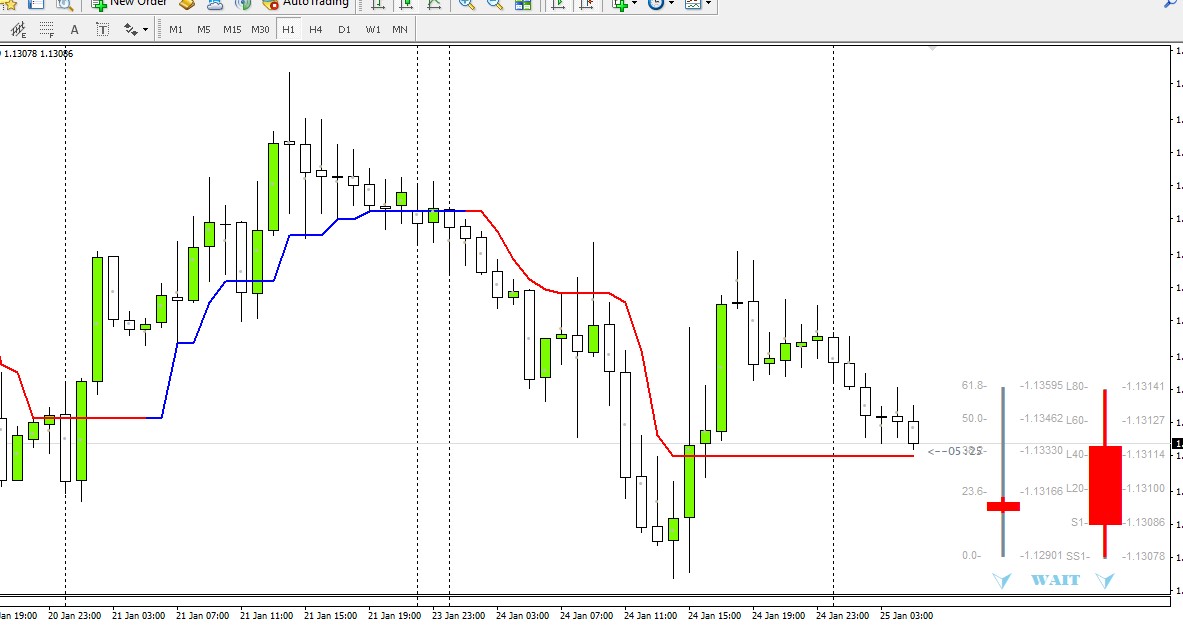The width and height of the screenshot is (1183, 625).
Task: Click price value 1.13141
Action: 1143,386
